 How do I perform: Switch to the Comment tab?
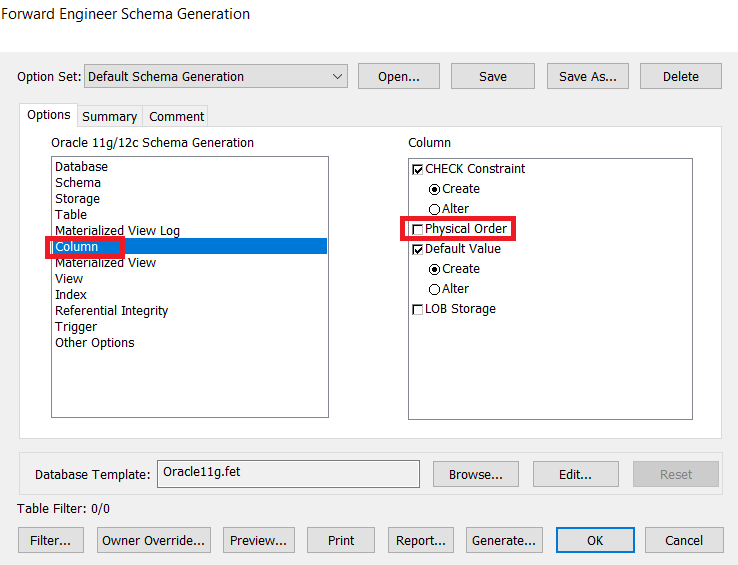(x=176, y=116)
